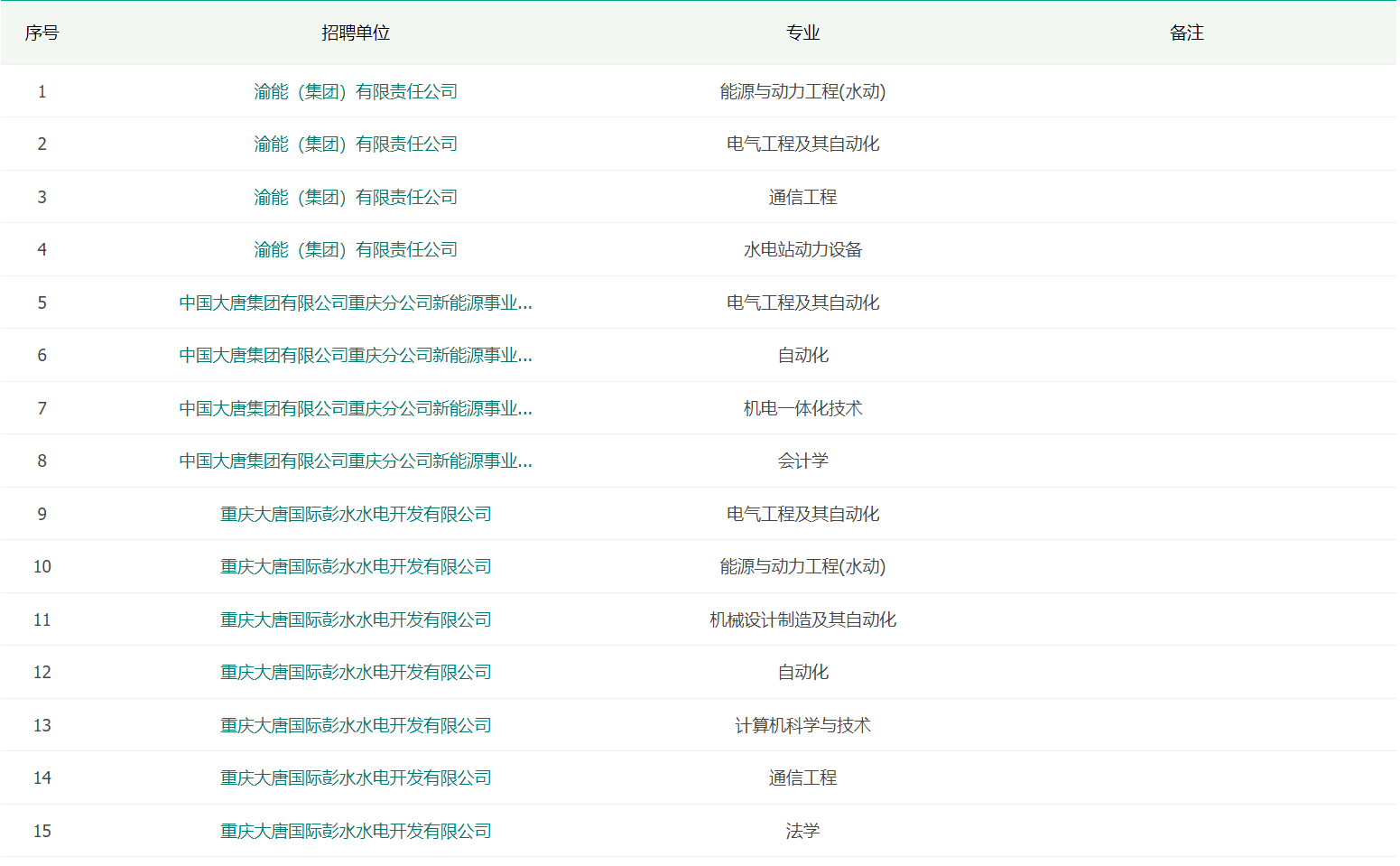Image resolution: width=1400 pixels, height=866 pixels.
Task: Open the 中国大唐集团 link in row 5
Action: click(355, 303)
